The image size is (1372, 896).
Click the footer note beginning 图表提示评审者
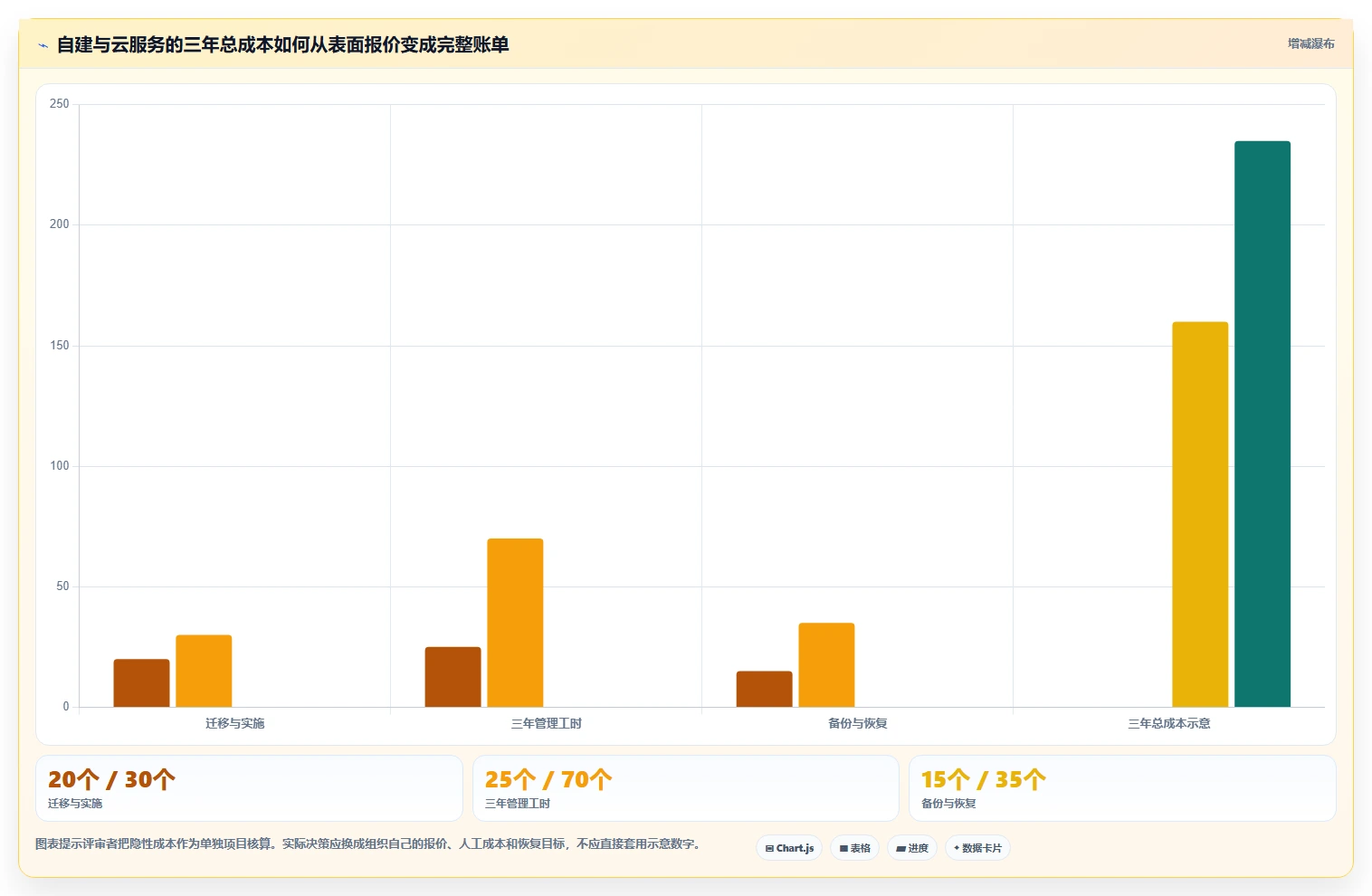point(368,844)
